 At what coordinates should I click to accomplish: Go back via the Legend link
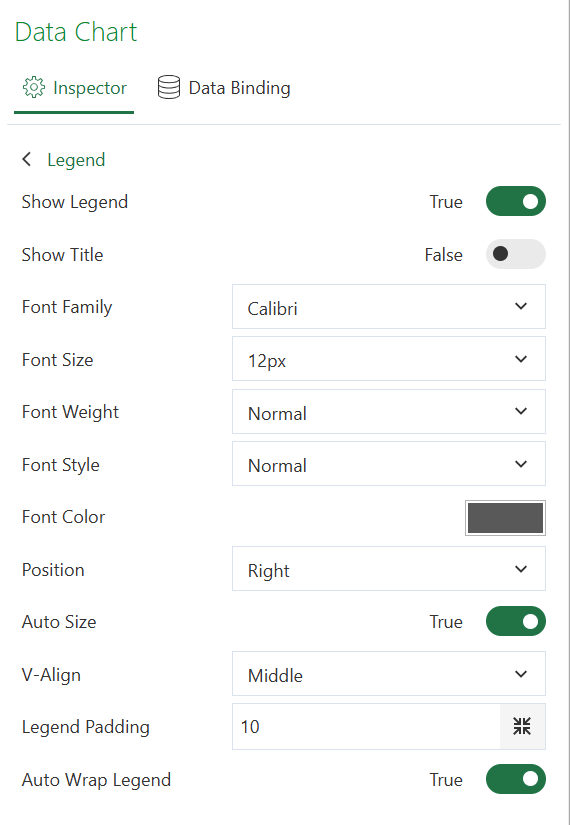point(76,159)
